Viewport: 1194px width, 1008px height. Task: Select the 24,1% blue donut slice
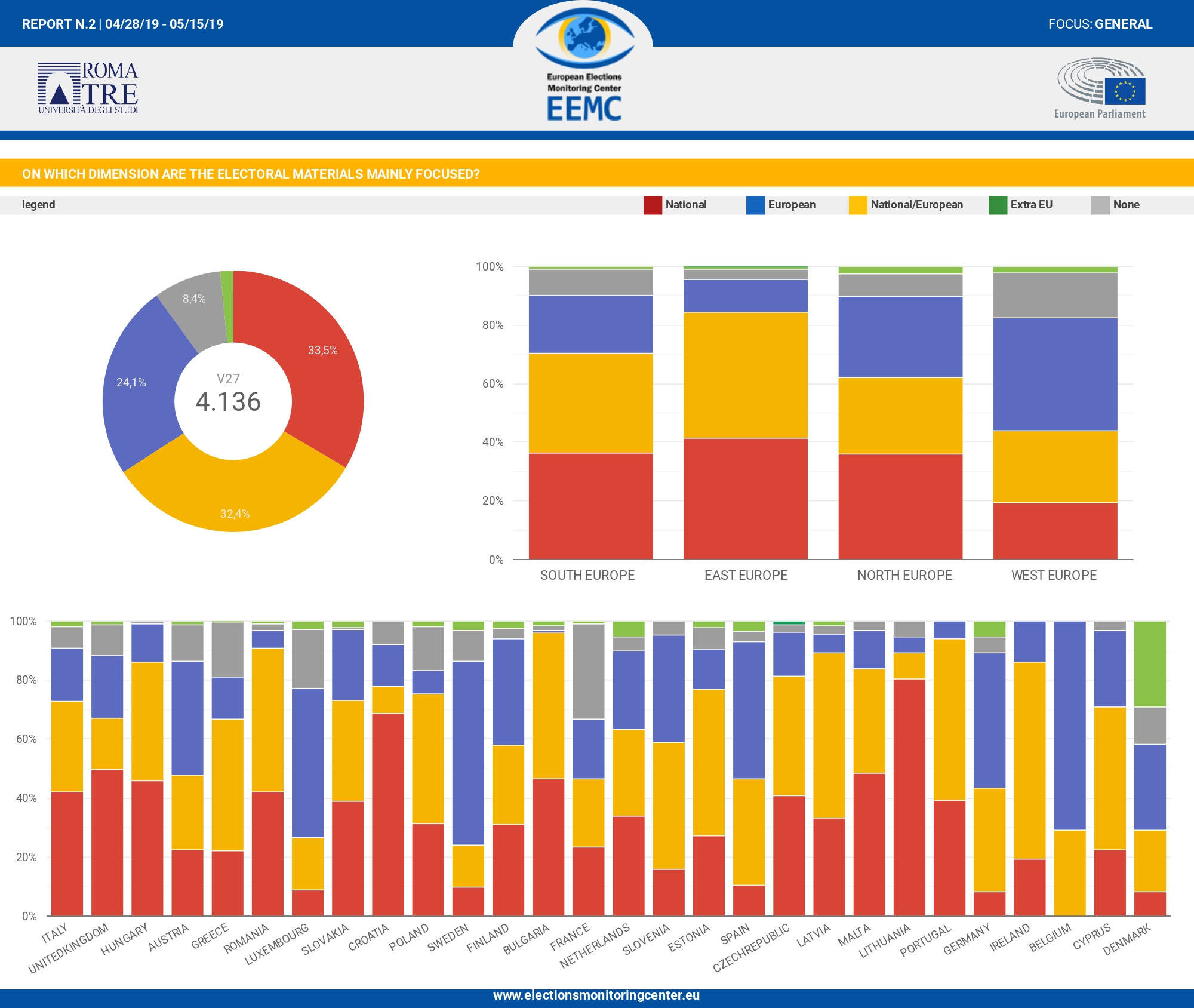[x=139, y=388]
